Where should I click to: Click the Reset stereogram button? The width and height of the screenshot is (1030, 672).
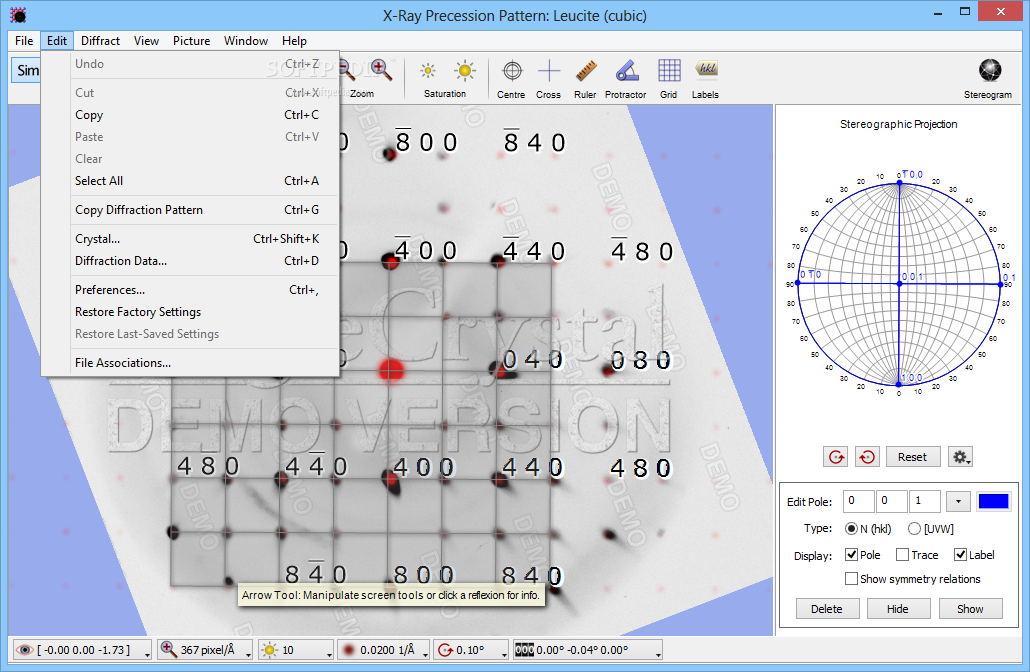coord(912,457)
